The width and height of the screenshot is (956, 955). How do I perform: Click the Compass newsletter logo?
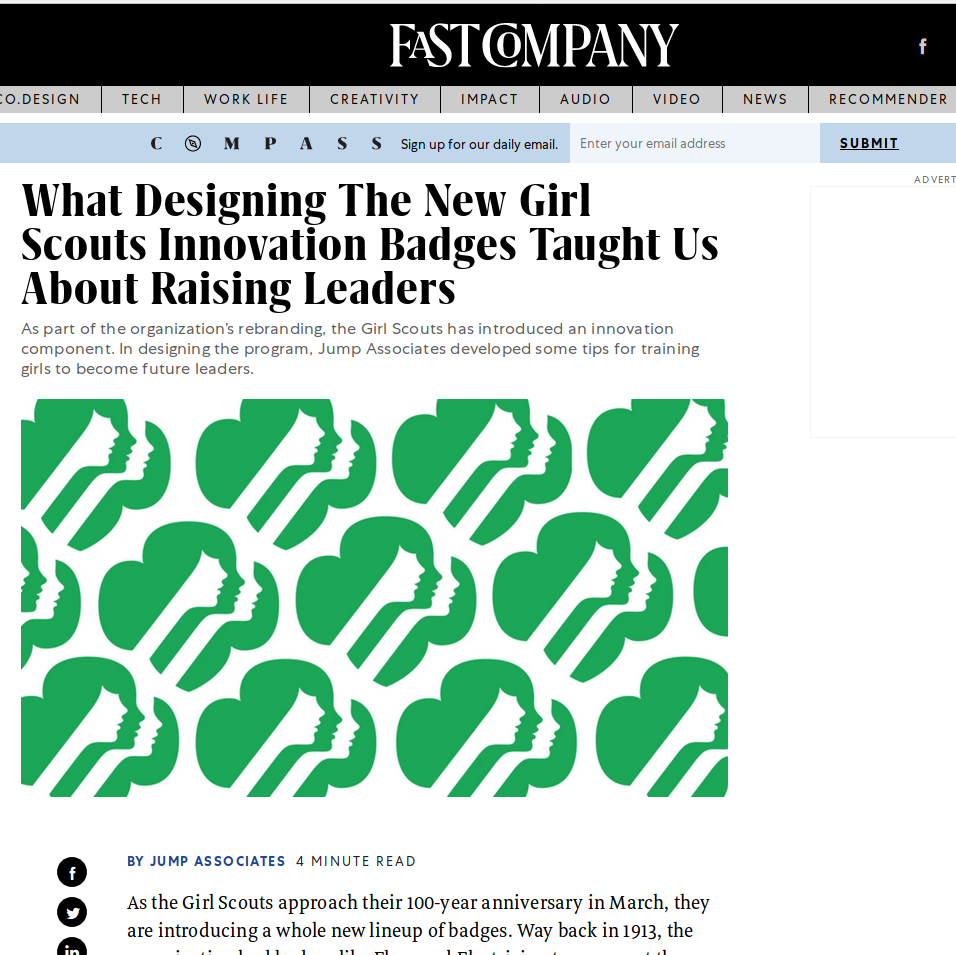pos(266,143)
